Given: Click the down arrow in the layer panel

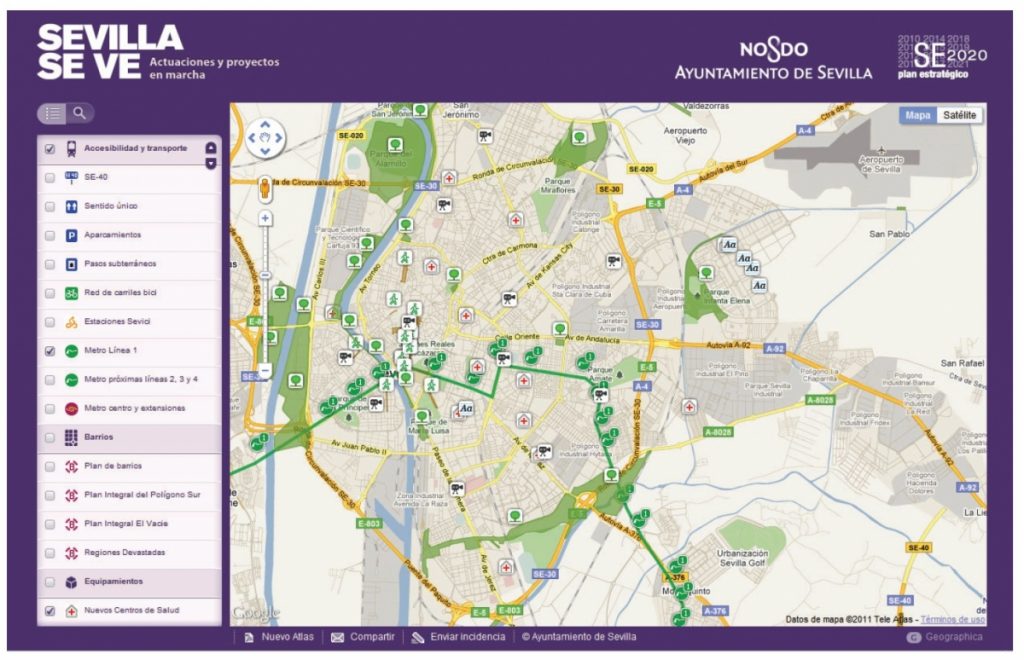Looking at the screenshot, I should coord(211,163).
